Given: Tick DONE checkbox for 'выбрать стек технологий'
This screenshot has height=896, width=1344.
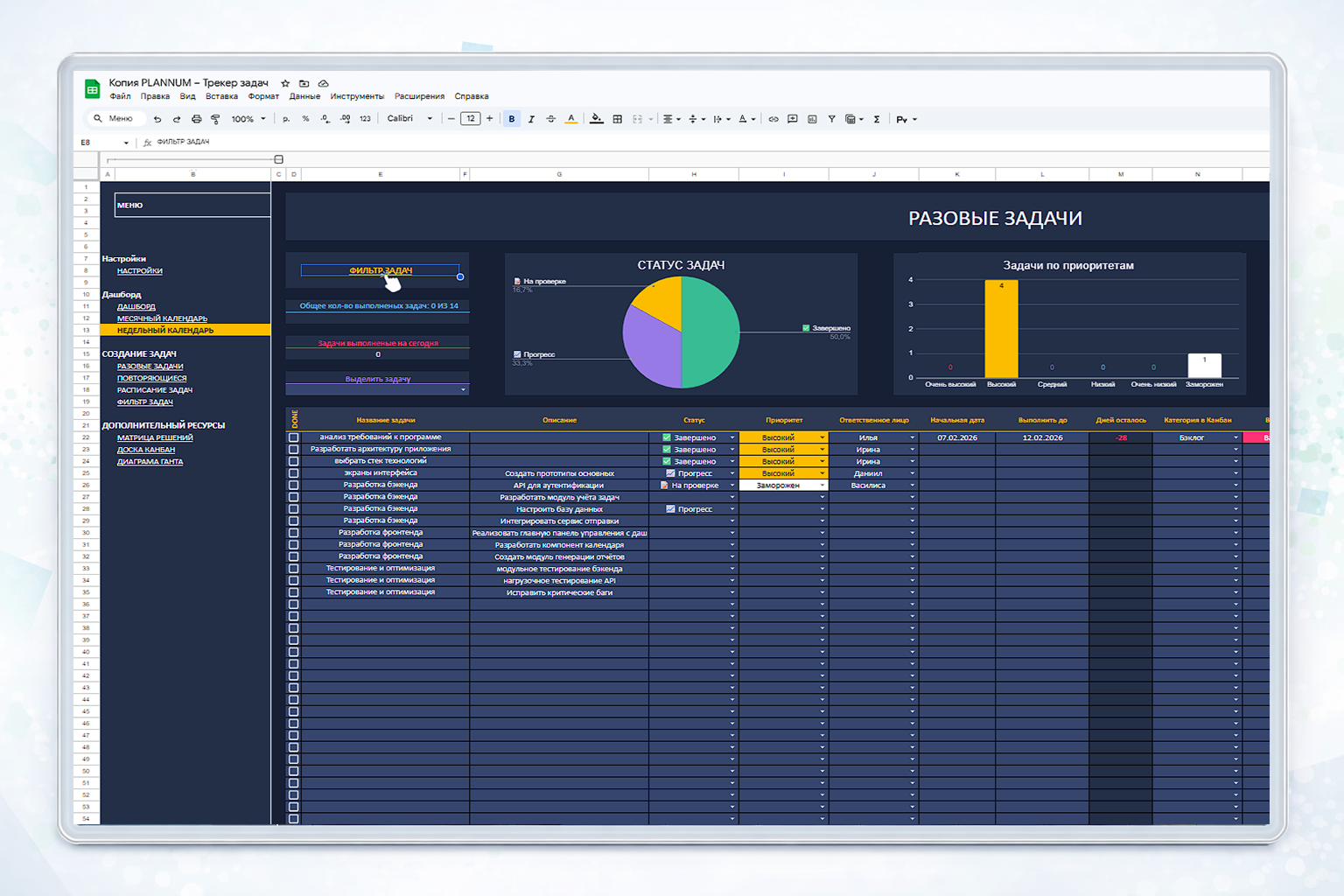Looking at the screenshot, I should pos(294,461).
